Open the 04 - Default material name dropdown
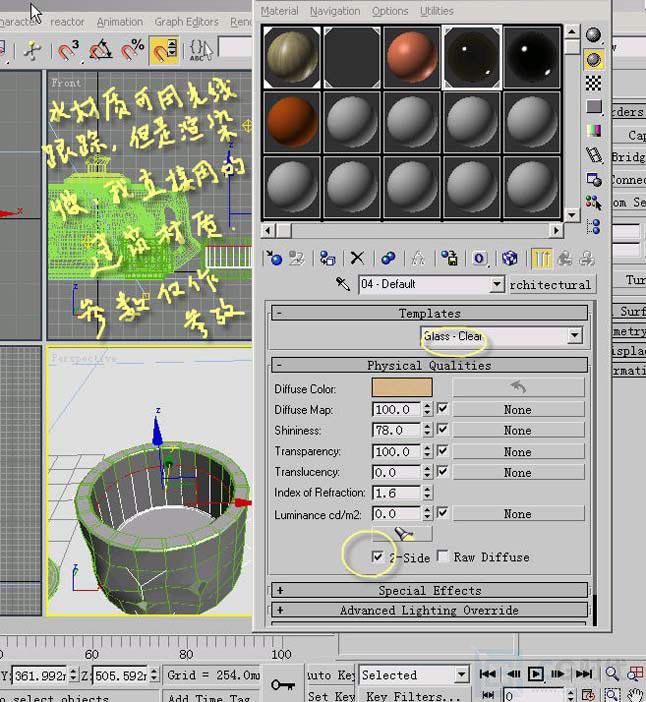 497,285
